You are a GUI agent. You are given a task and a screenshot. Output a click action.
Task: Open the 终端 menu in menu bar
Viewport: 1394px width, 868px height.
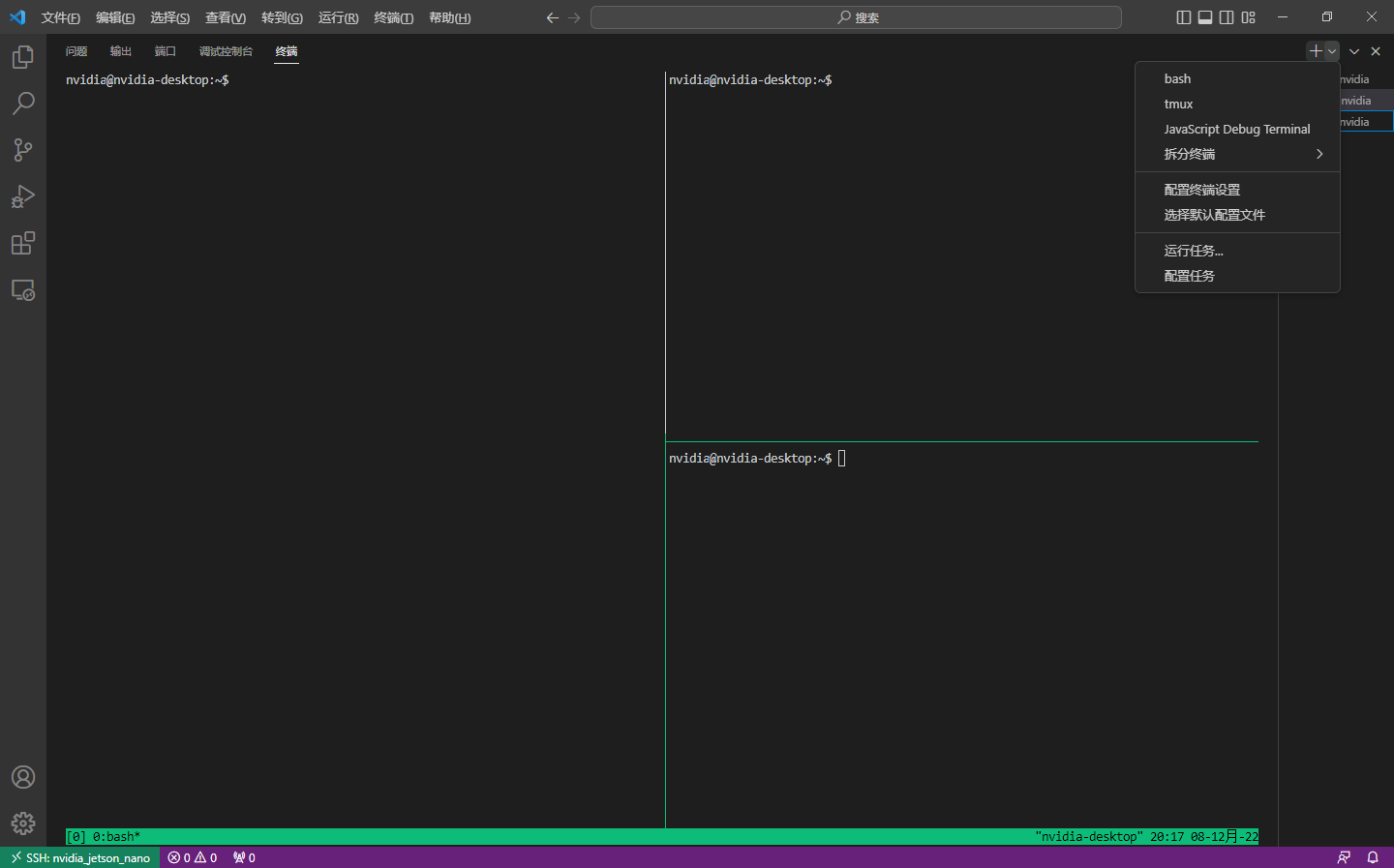coord(393,17)
